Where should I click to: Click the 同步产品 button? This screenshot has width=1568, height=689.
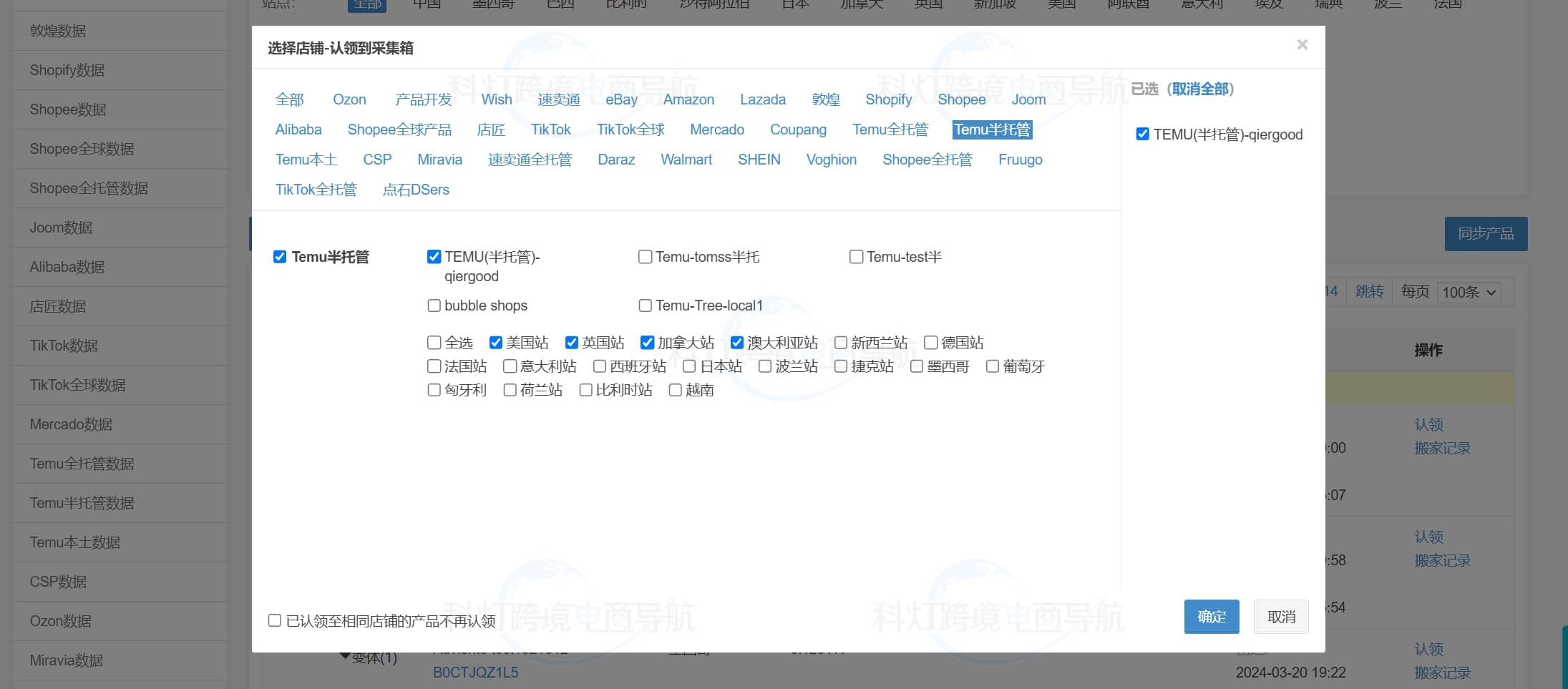pos(1485,233)
